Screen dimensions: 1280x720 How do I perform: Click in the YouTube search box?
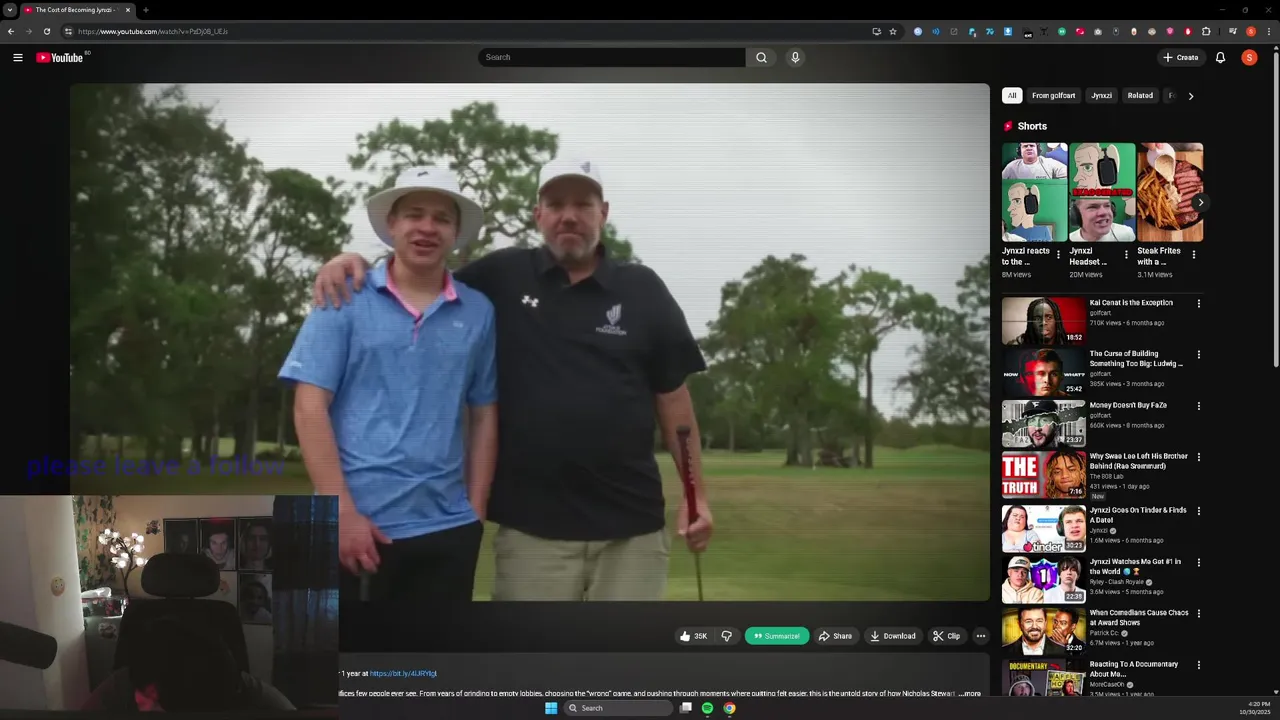611,57
